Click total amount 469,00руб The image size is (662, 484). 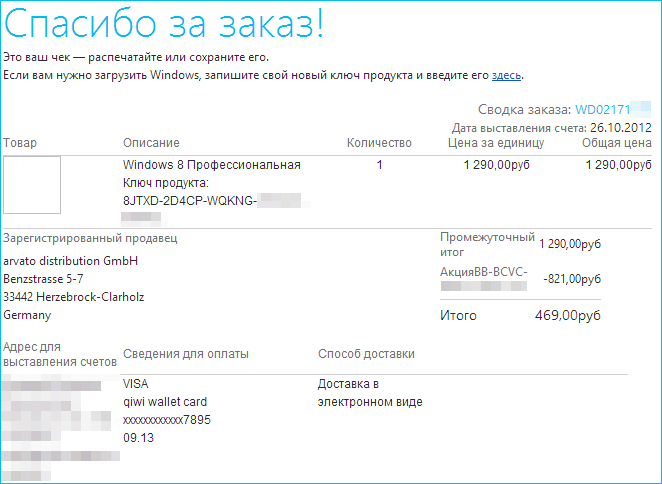[x=568, y=315]
